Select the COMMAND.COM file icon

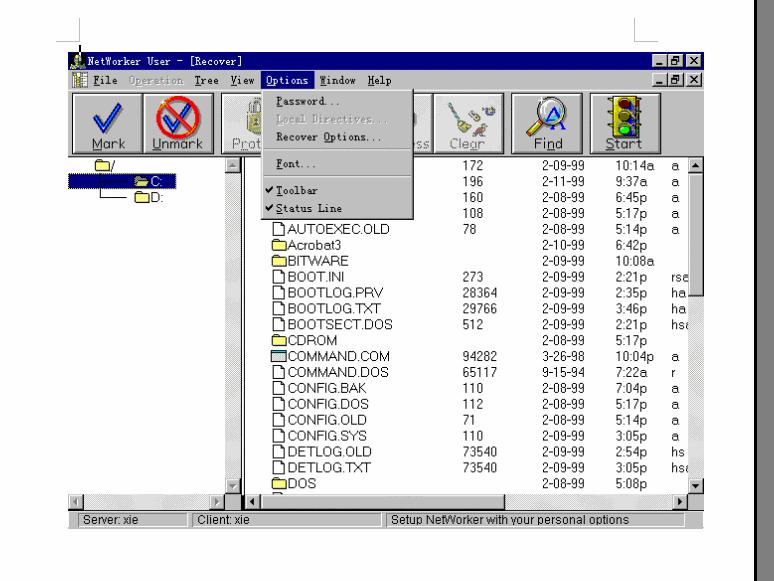pyautogui.click(x=279, y=356)
